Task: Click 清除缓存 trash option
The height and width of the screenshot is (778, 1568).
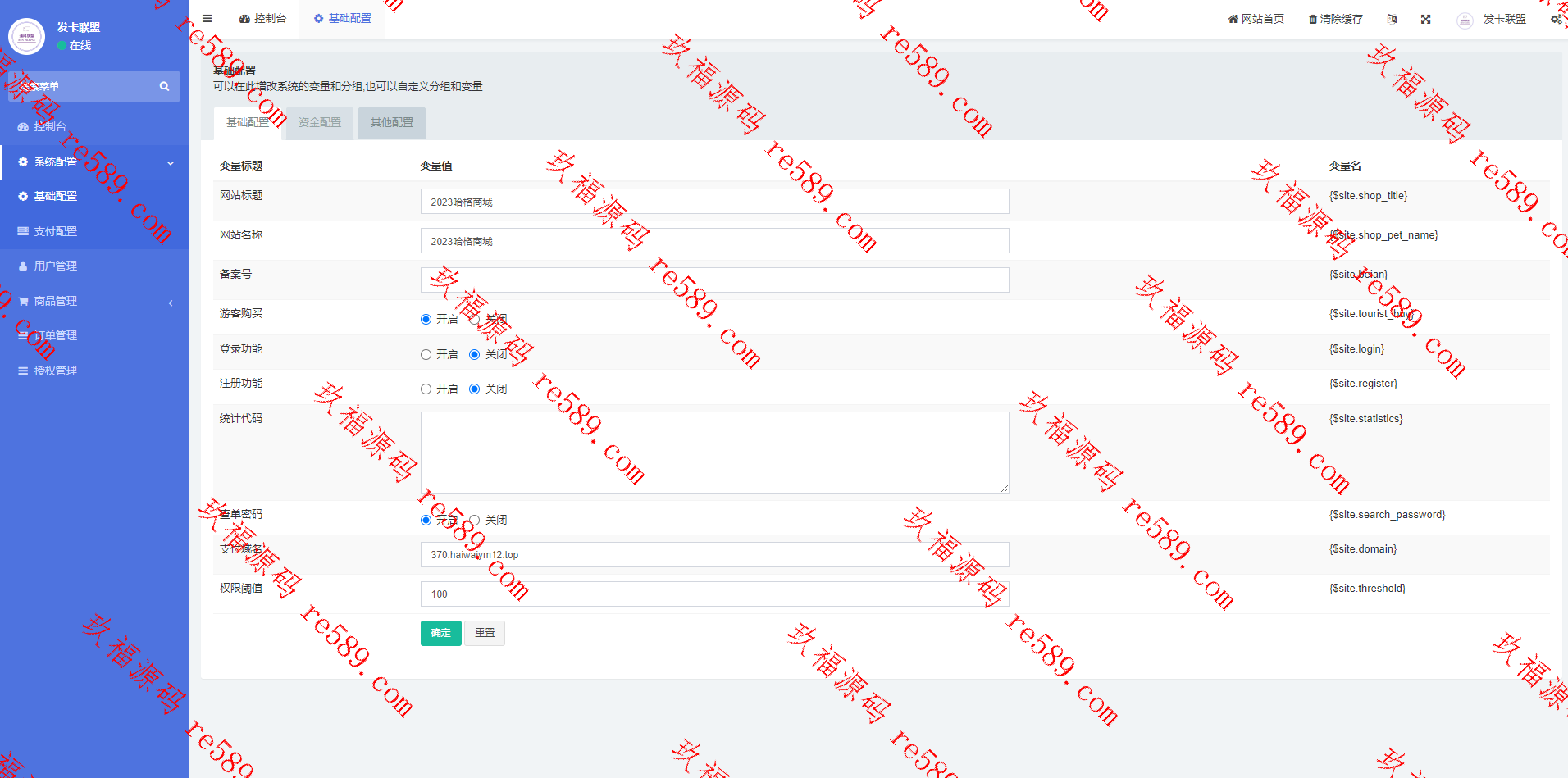Action: point(1335,19)
